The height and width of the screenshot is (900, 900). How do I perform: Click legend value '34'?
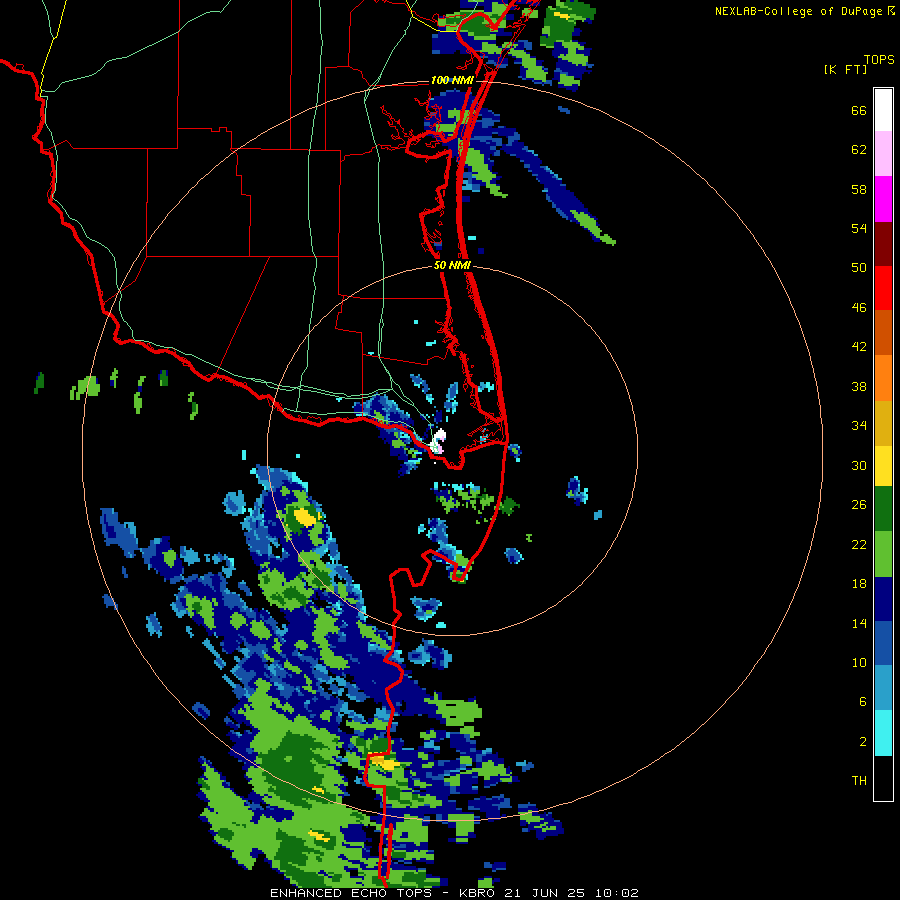coord(859,426)
